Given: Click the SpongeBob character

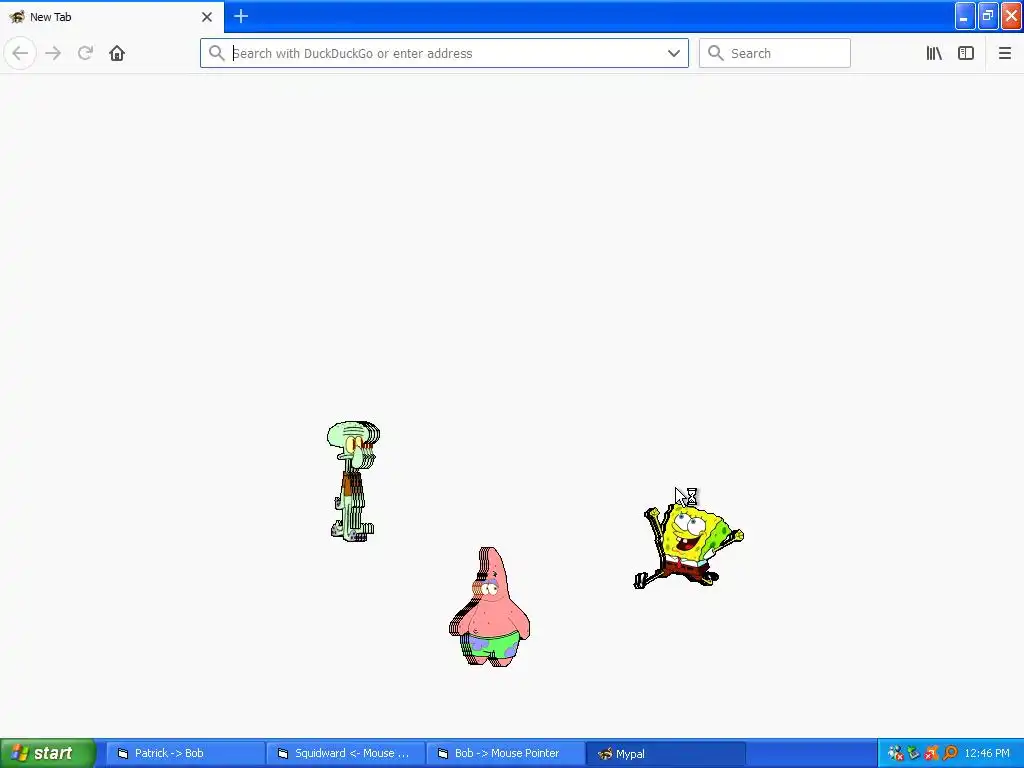Looking at the screenshot, I should 688,546.
